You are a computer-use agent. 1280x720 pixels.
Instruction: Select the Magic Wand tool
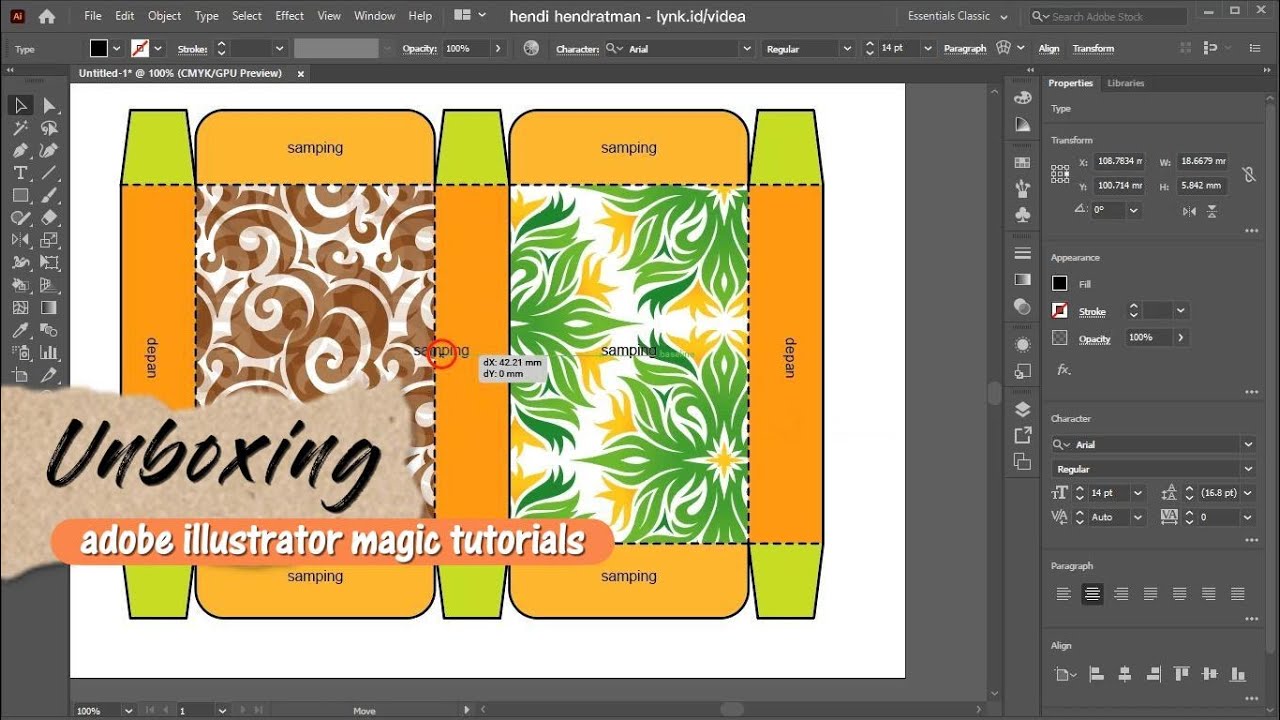(x=20, y=128)
